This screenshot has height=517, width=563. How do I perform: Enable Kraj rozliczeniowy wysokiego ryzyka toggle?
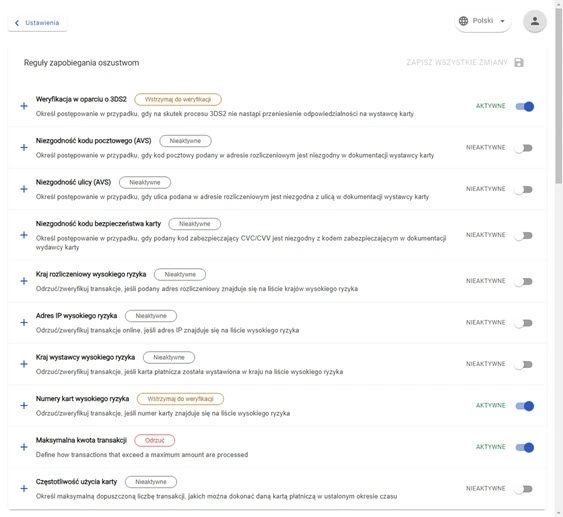[524, 281]
